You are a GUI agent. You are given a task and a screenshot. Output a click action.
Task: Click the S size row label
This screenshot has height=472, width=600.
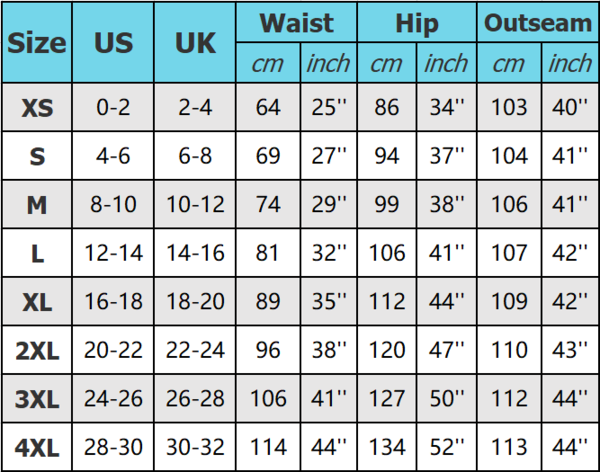pyautogui.click(x=37, y=156)
